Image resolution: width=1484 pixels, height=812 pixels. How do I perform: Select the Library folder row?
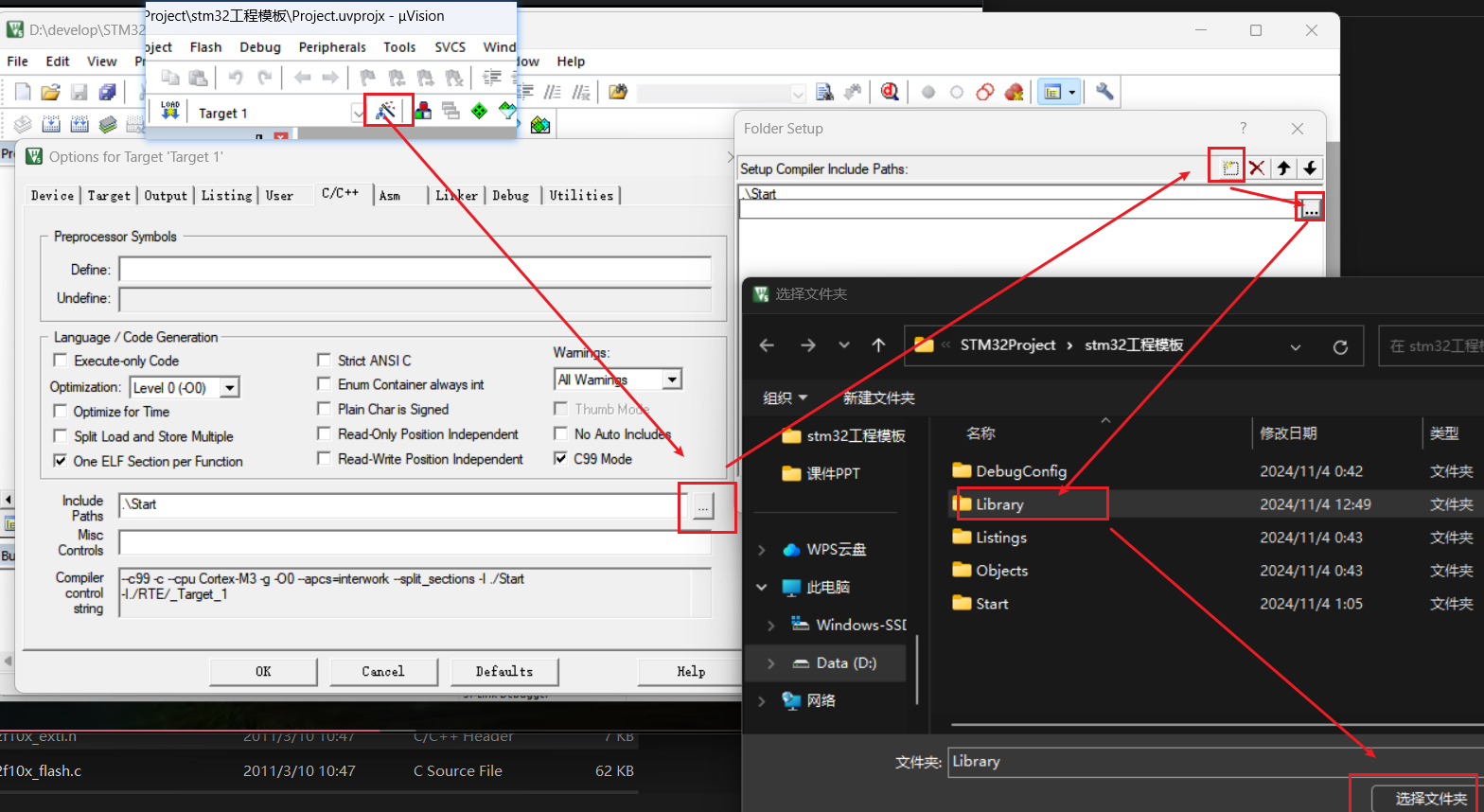[1216, 504]
